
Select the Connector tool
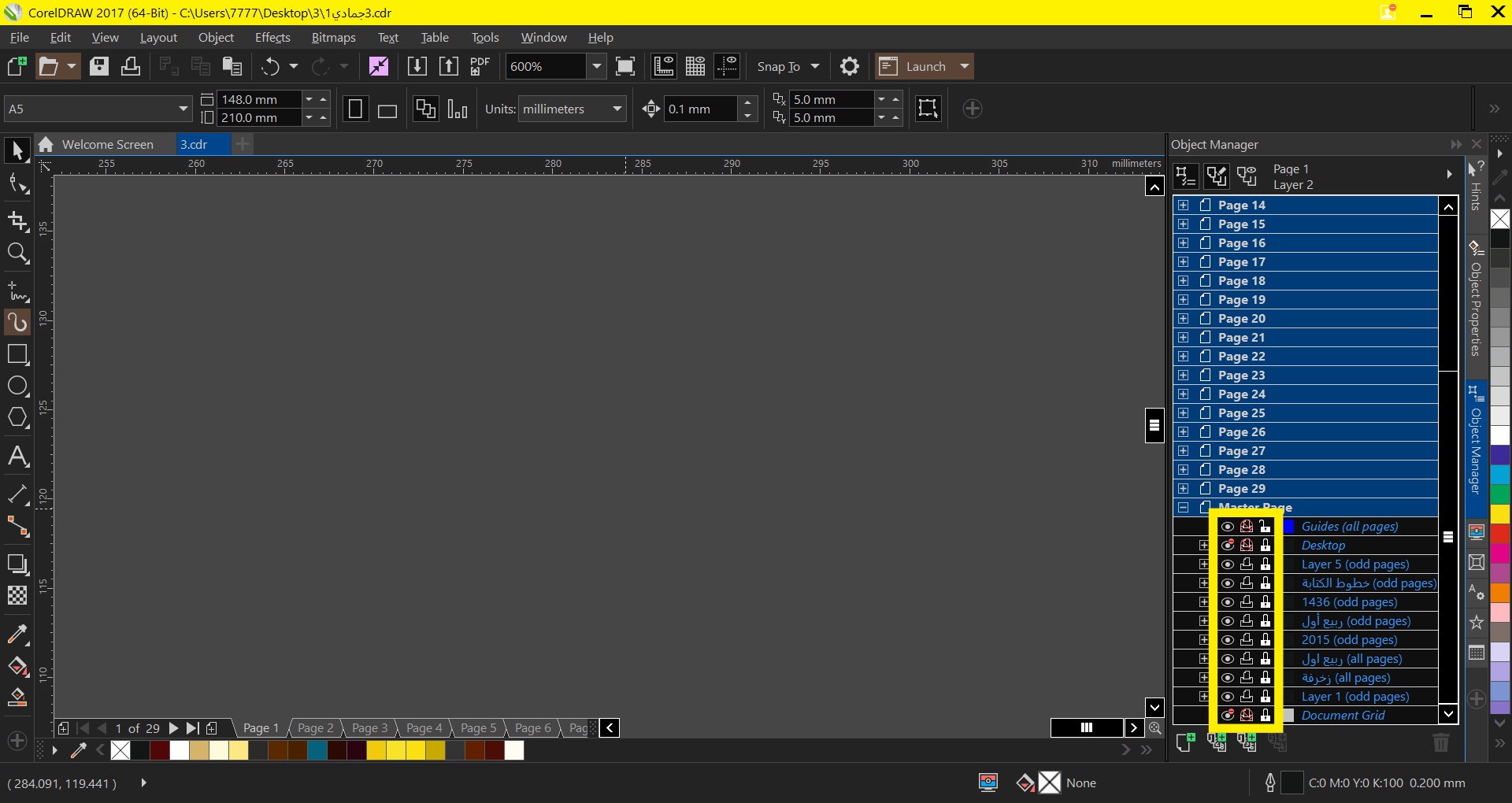pos(17,527)
